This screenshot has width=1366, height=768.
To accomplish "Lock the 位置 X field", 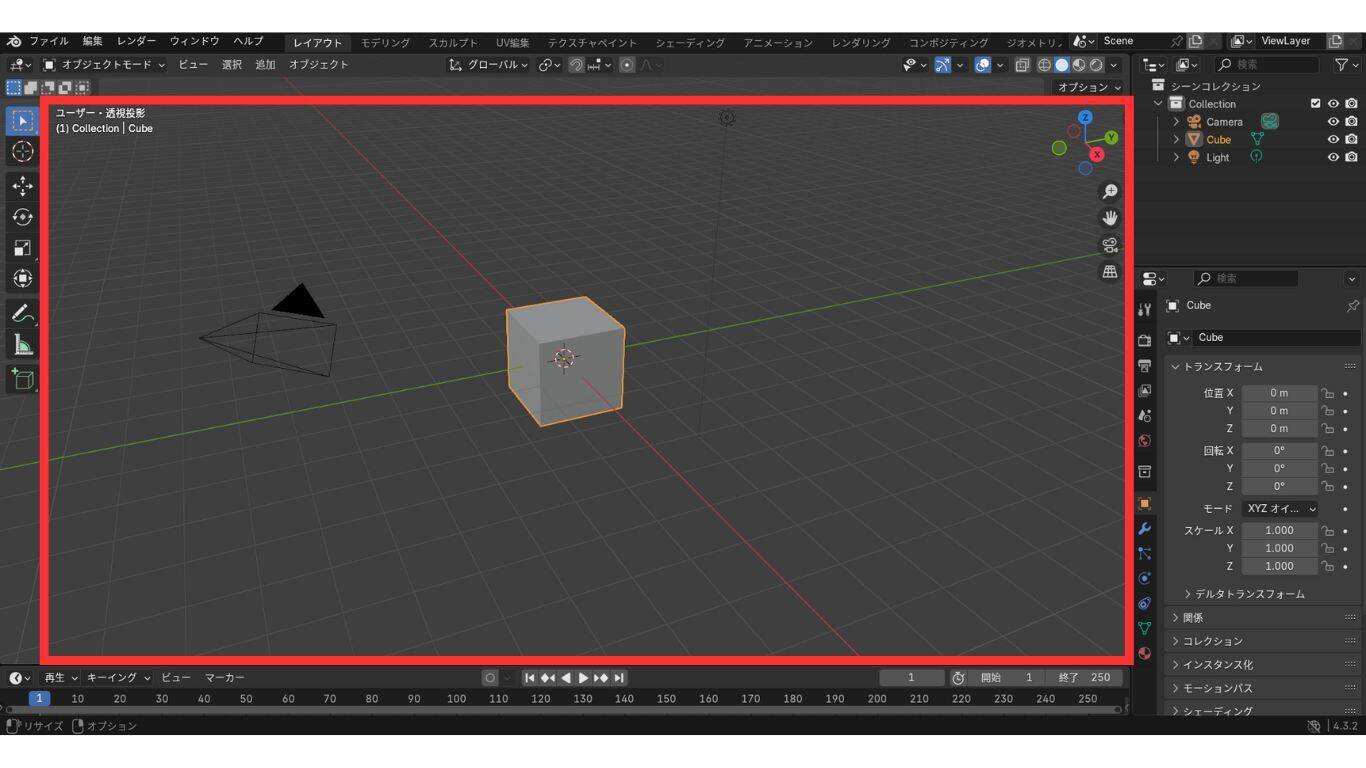I will click(x=1328, y=394).
